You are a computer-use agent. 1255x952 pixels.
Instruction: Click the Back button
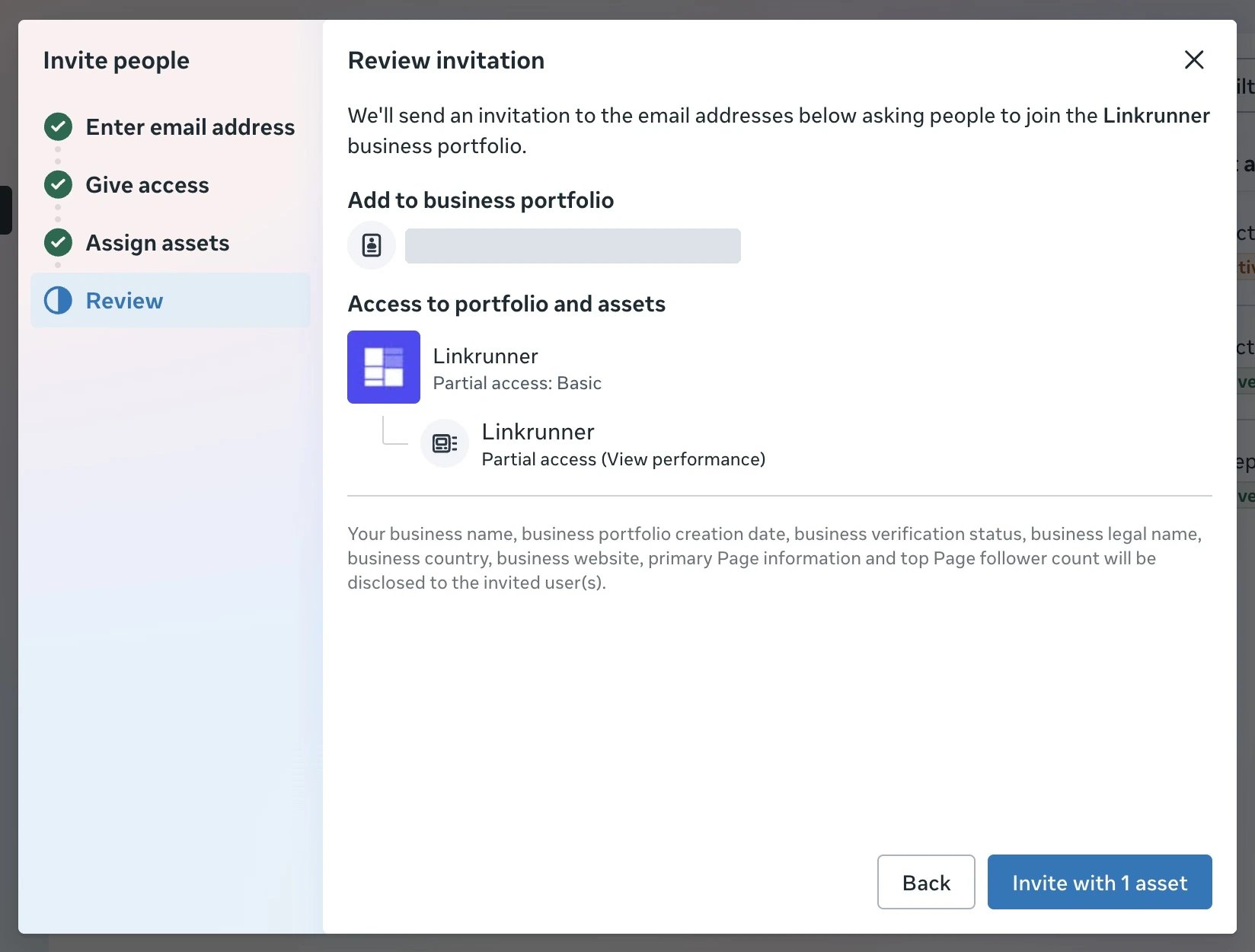point(926,882)
